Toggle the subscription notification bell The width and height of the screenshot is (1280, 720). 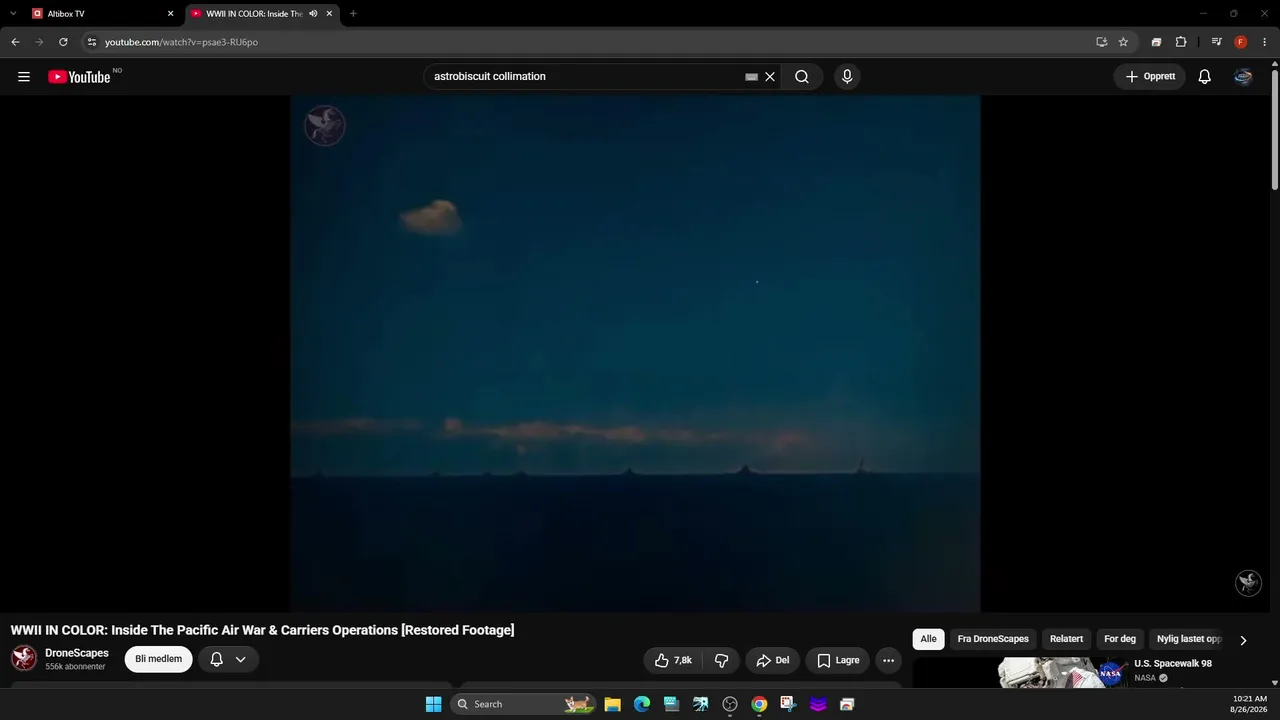pos(216,659)
